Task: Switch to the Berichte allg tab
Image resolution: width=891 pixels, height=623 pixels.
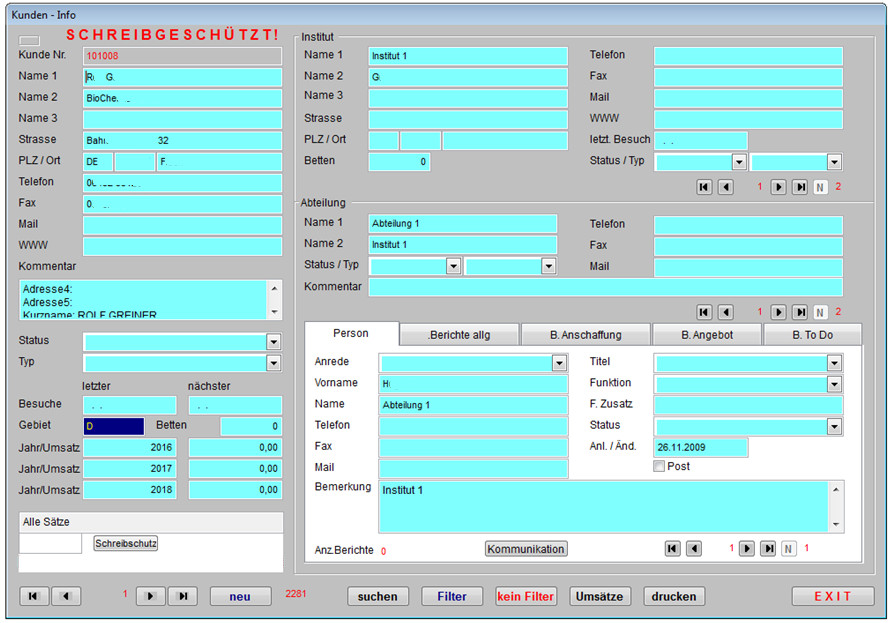Action: [x=460, y=335]
